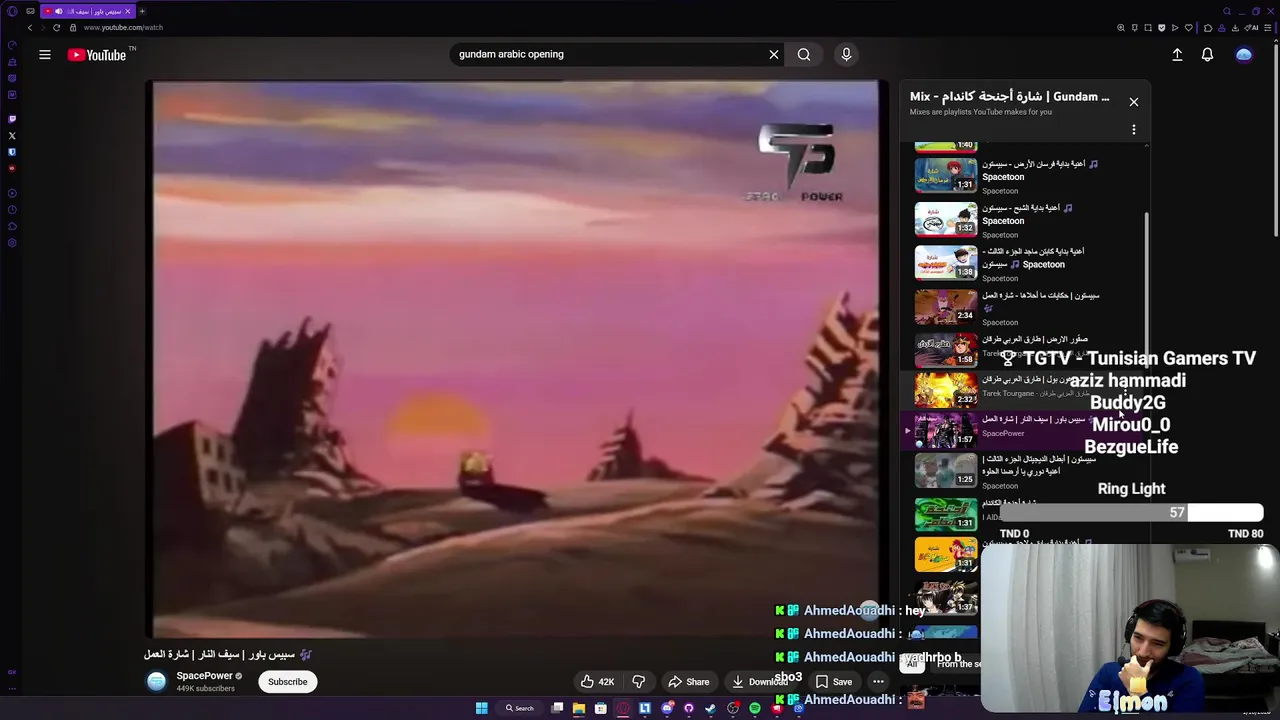Open File Explorer from the taskbar

click(x=579, y=708)
